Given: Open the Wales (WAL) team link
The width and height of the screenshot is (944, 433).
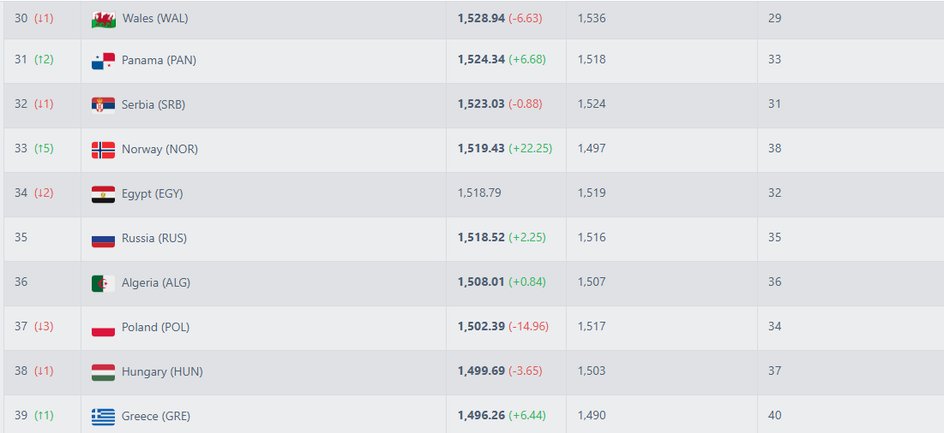Looking at the screenshot, I should coord(155,19).
